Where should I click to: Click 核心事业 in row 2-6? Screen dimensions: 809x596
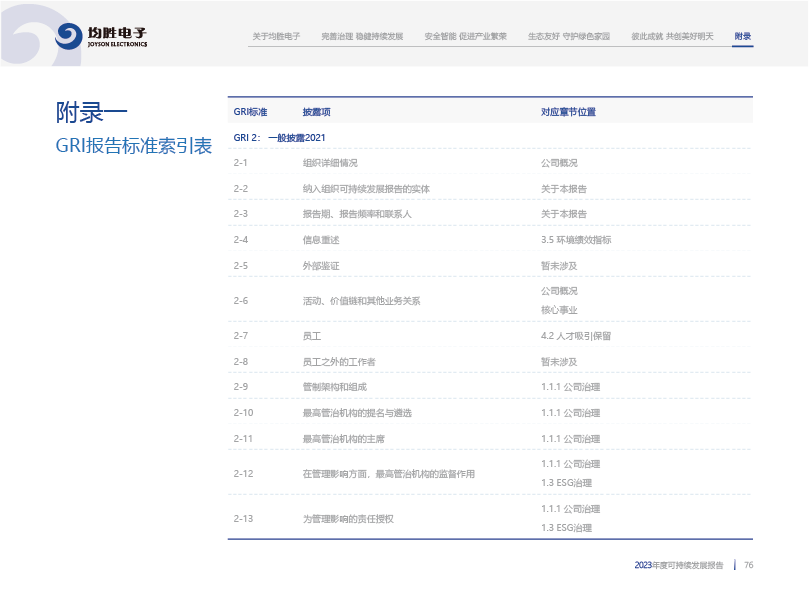click(x=559, y=310)
